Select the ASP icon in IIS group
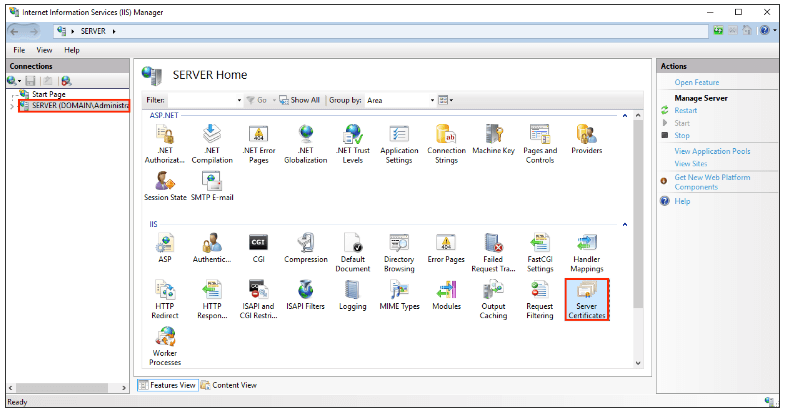This screenshot has width=787, height=414. [x=165, y=248]
